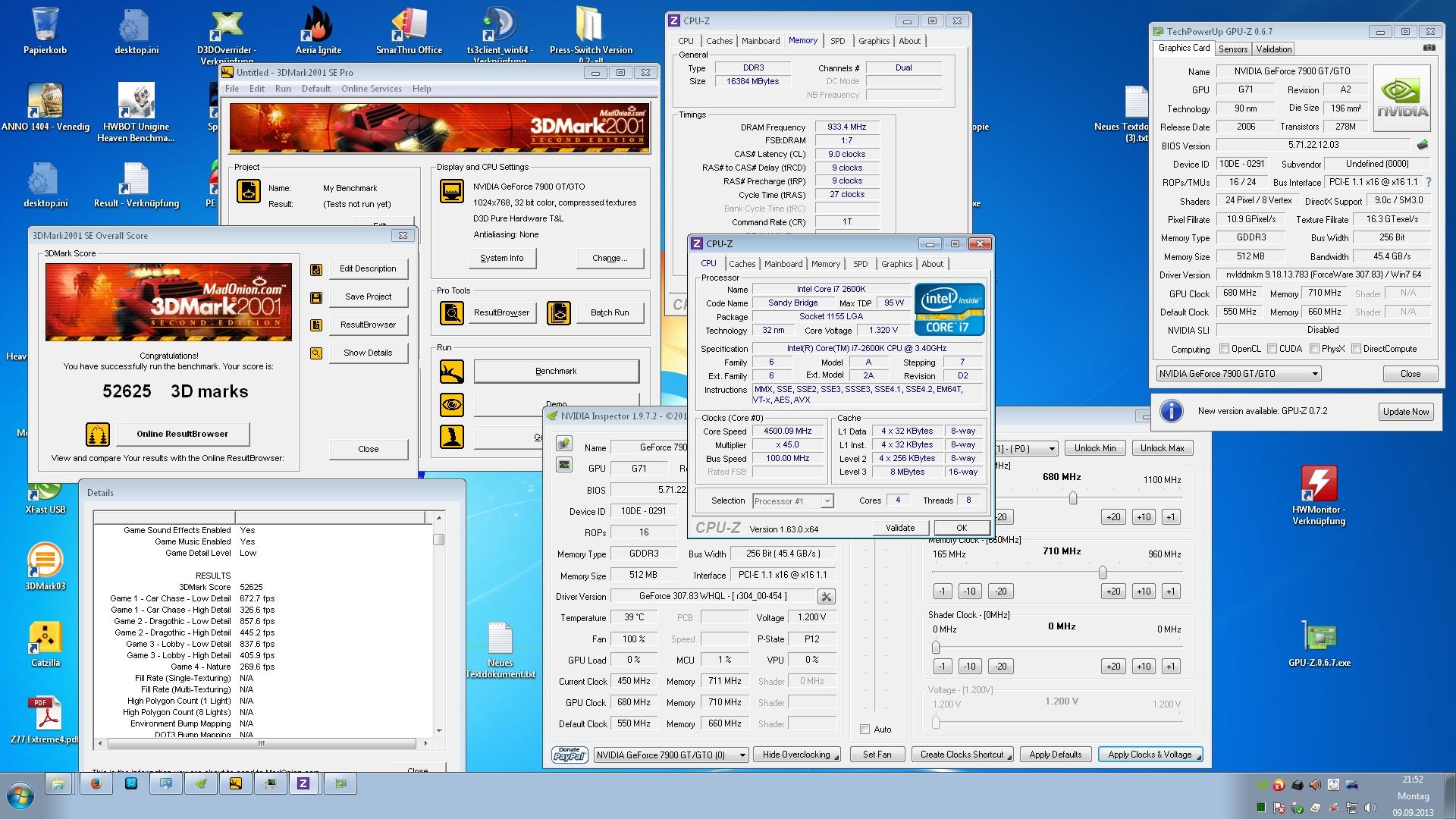Image resolution: width=1456 pixels, height=819 pixels.
Task: Launch the HWBOT Unigine Heaven Benchmark shortcut
Action: pos(136,112)
